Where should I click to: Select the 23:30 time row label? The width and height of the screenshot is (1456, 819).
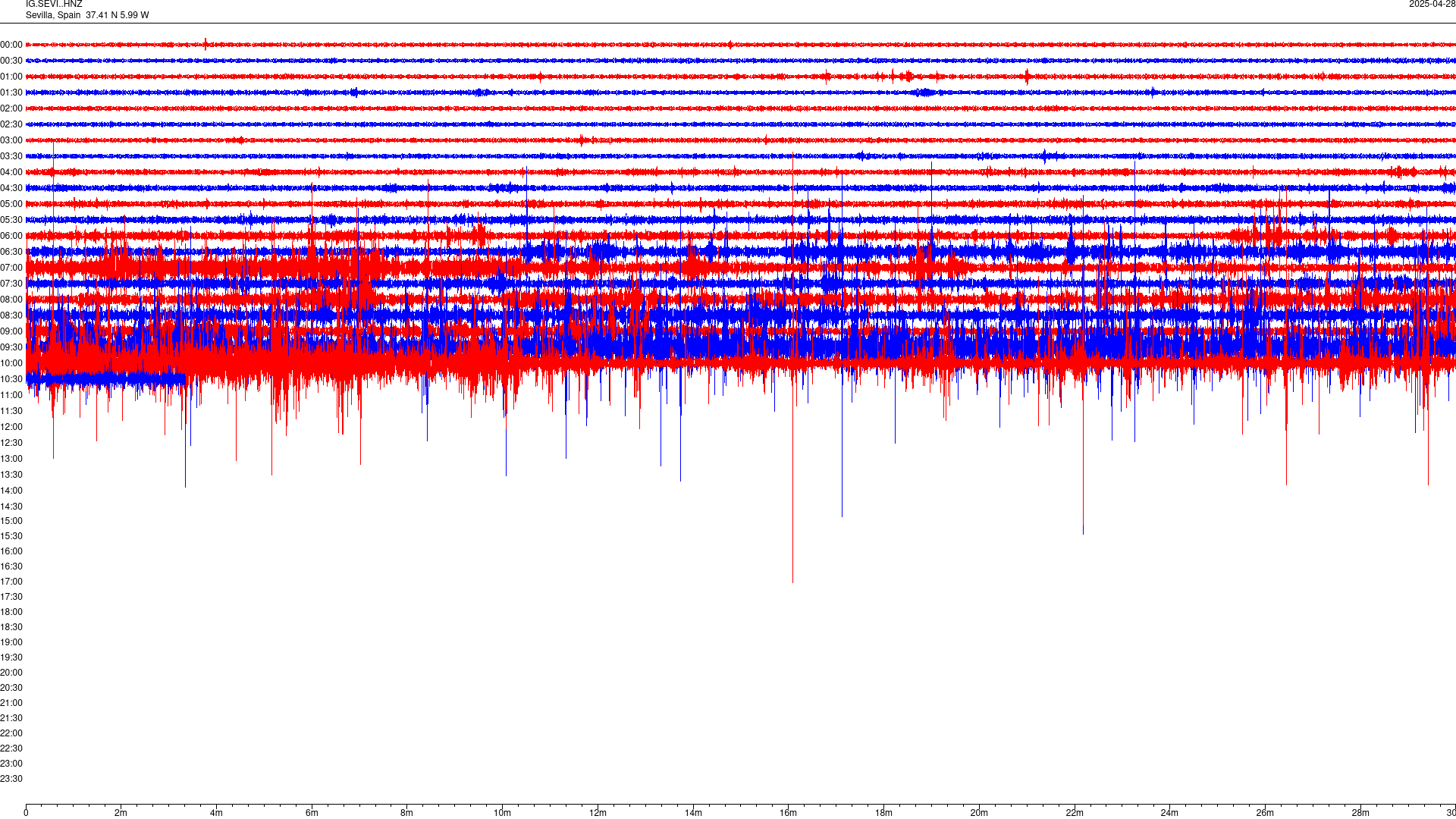coord(11,779)
